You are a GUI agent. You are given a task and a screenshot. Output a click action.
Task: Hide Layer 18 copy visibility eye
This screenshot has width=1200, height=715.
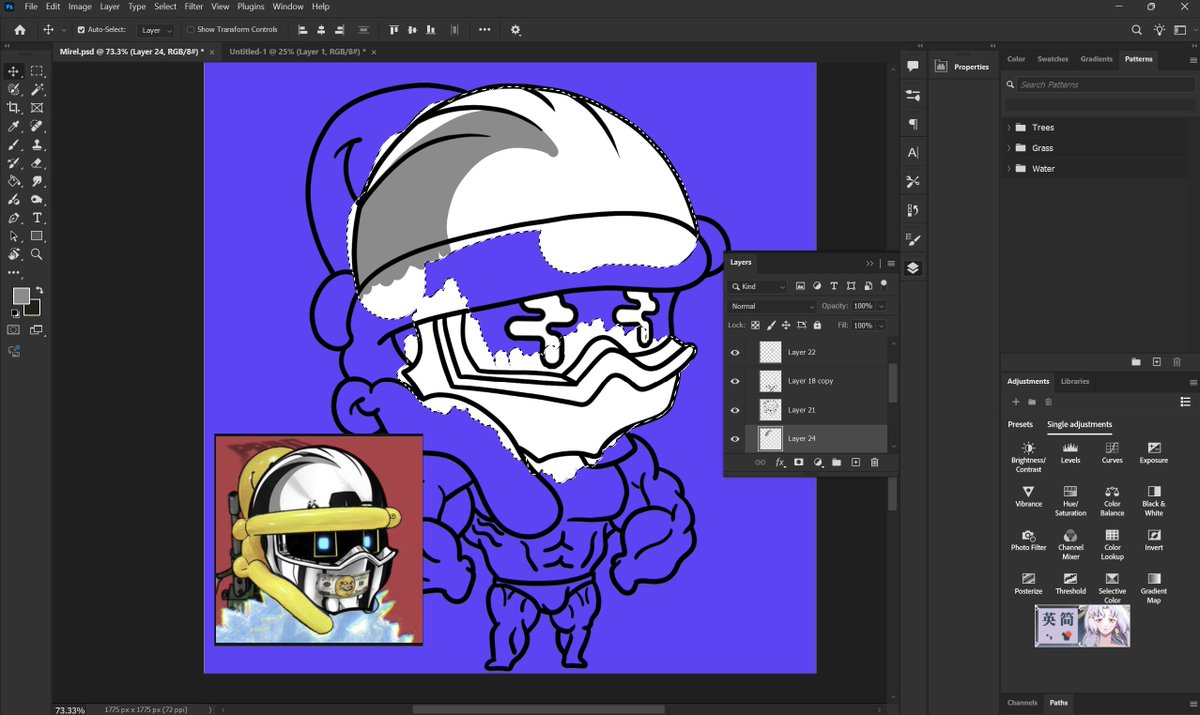[735, 381]
